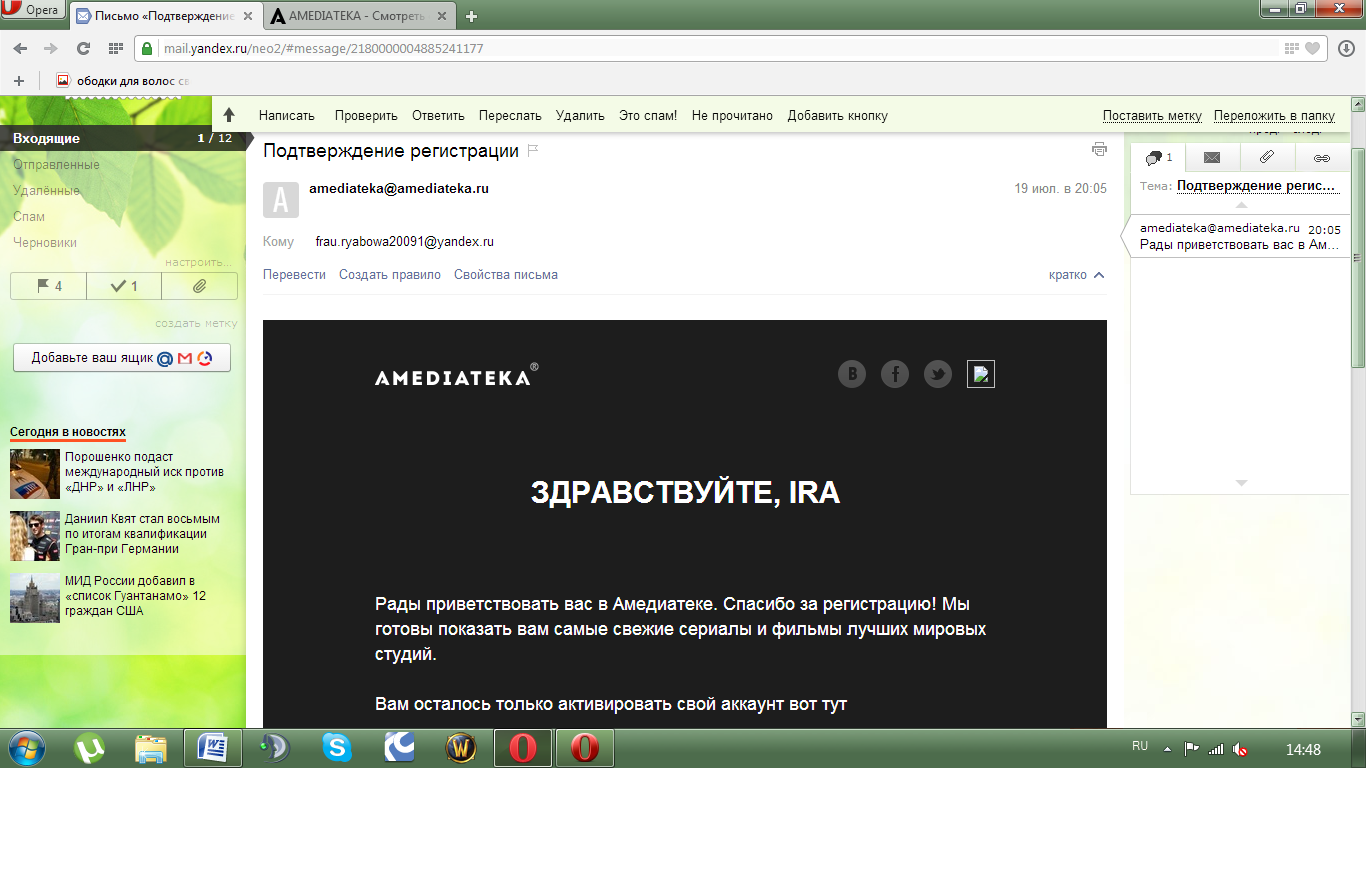This screenshot has width=1366, height=887.
Task: Filter unread messages (checkmark 1)
Action: (124, 286)
